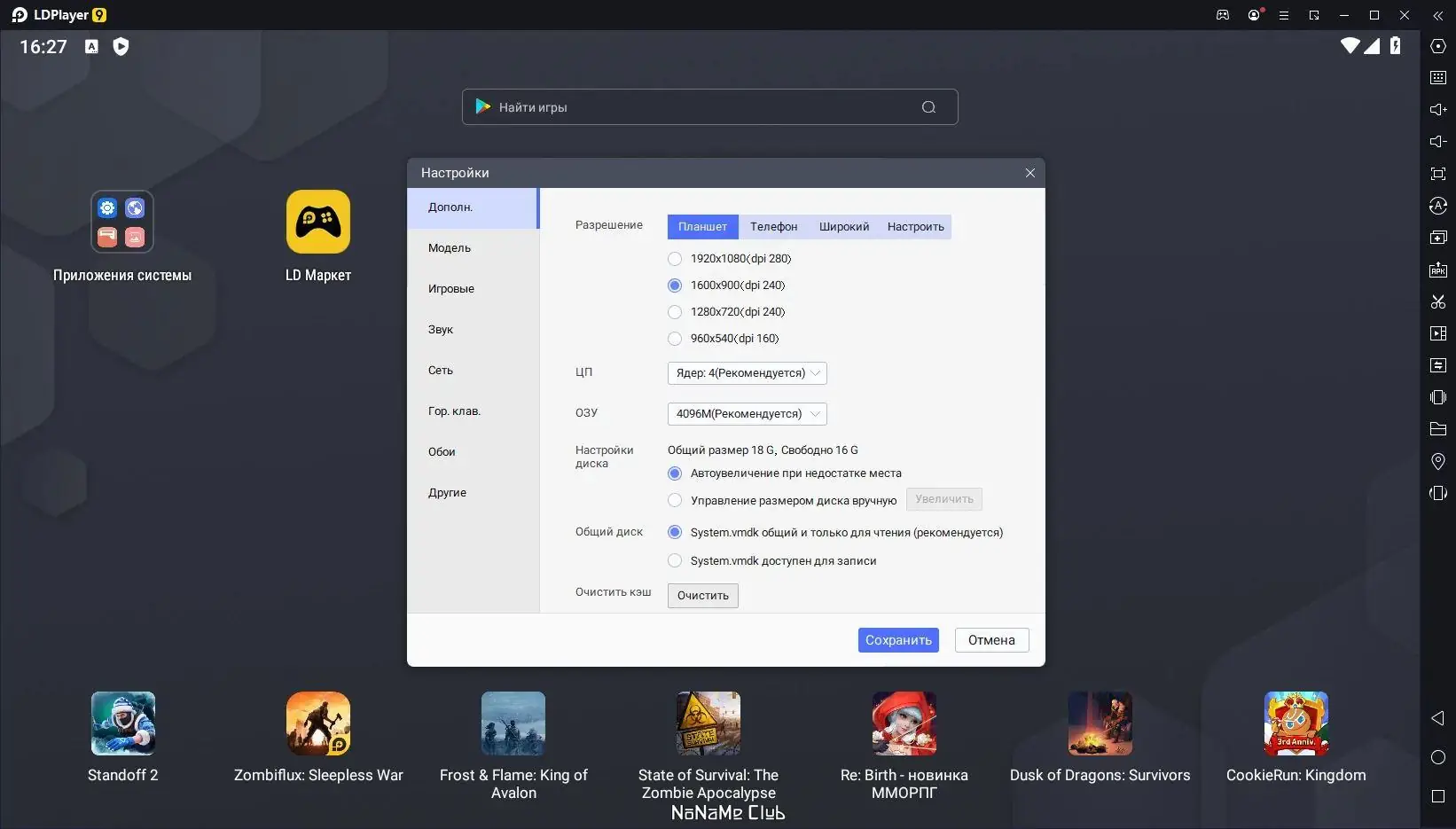Take a screenshot with scissors icon
Screen dimensions: 1456x829
[x=1438, y=301]
